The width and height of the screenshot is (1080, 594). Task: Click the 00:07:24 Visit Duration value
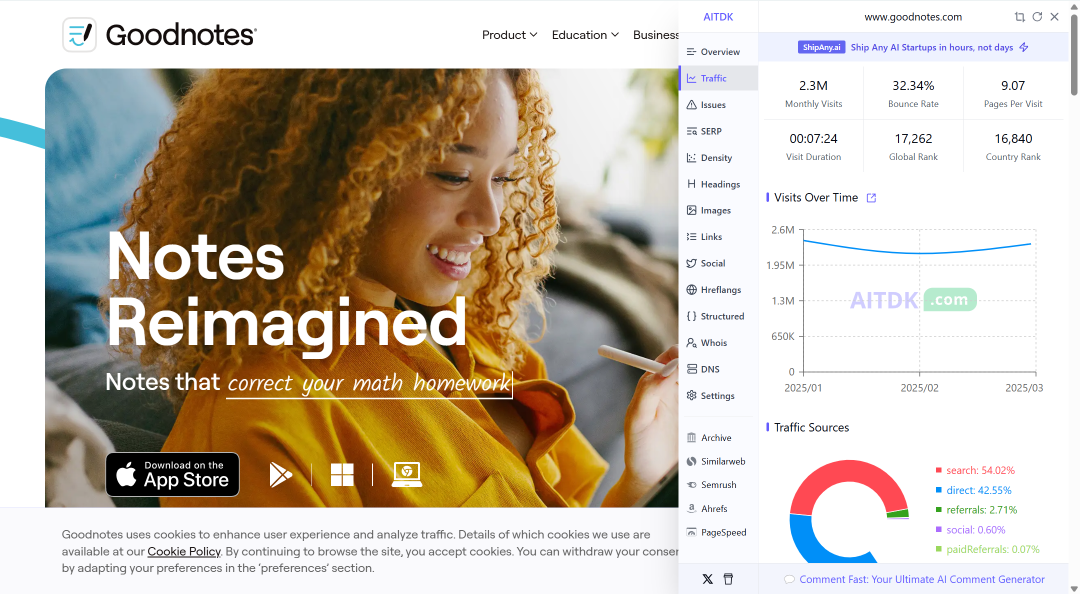[x=813, y=139]
